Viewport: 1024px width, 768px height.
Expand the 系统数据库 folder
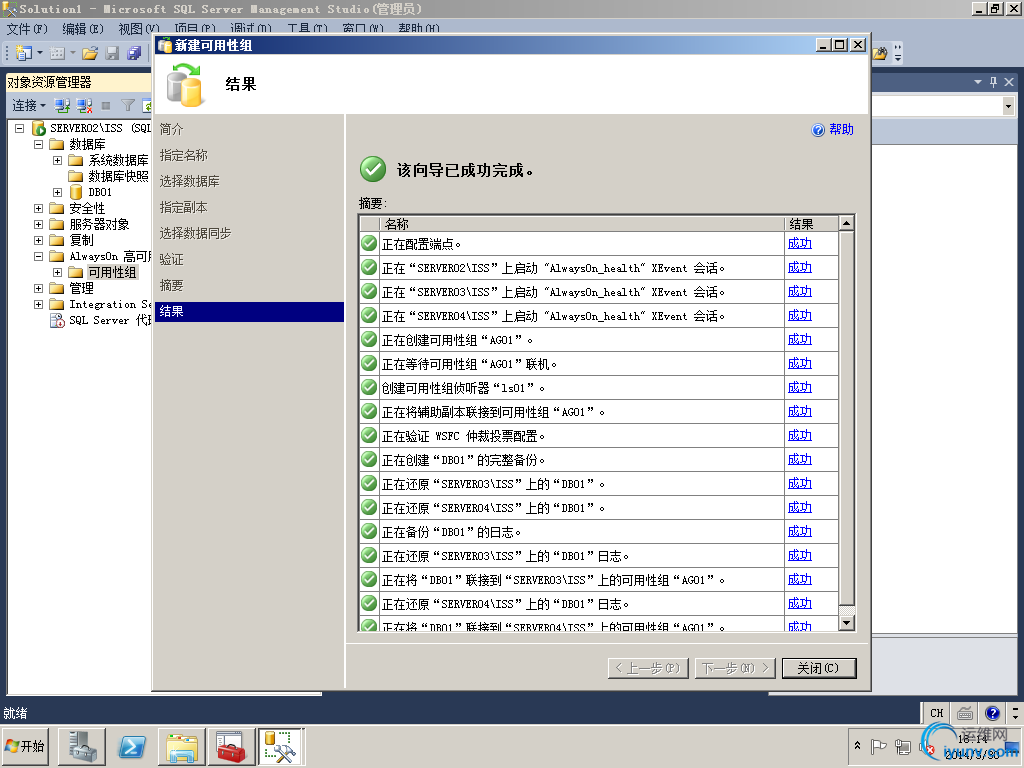pyautogui.click(x=57, y=160)
